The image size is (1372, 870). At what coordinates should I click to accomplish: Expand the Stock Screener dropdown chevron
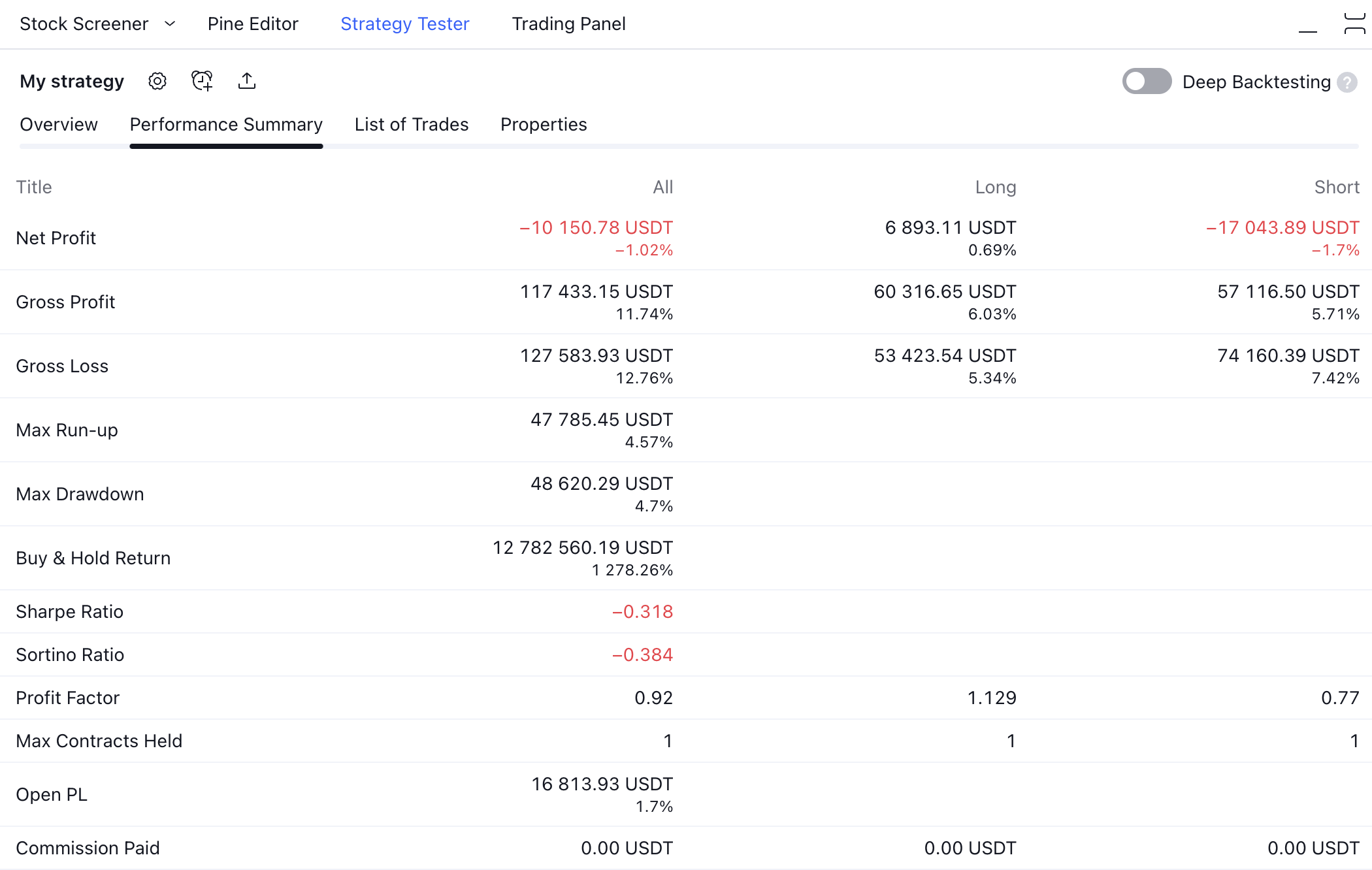tap(170, 24)
